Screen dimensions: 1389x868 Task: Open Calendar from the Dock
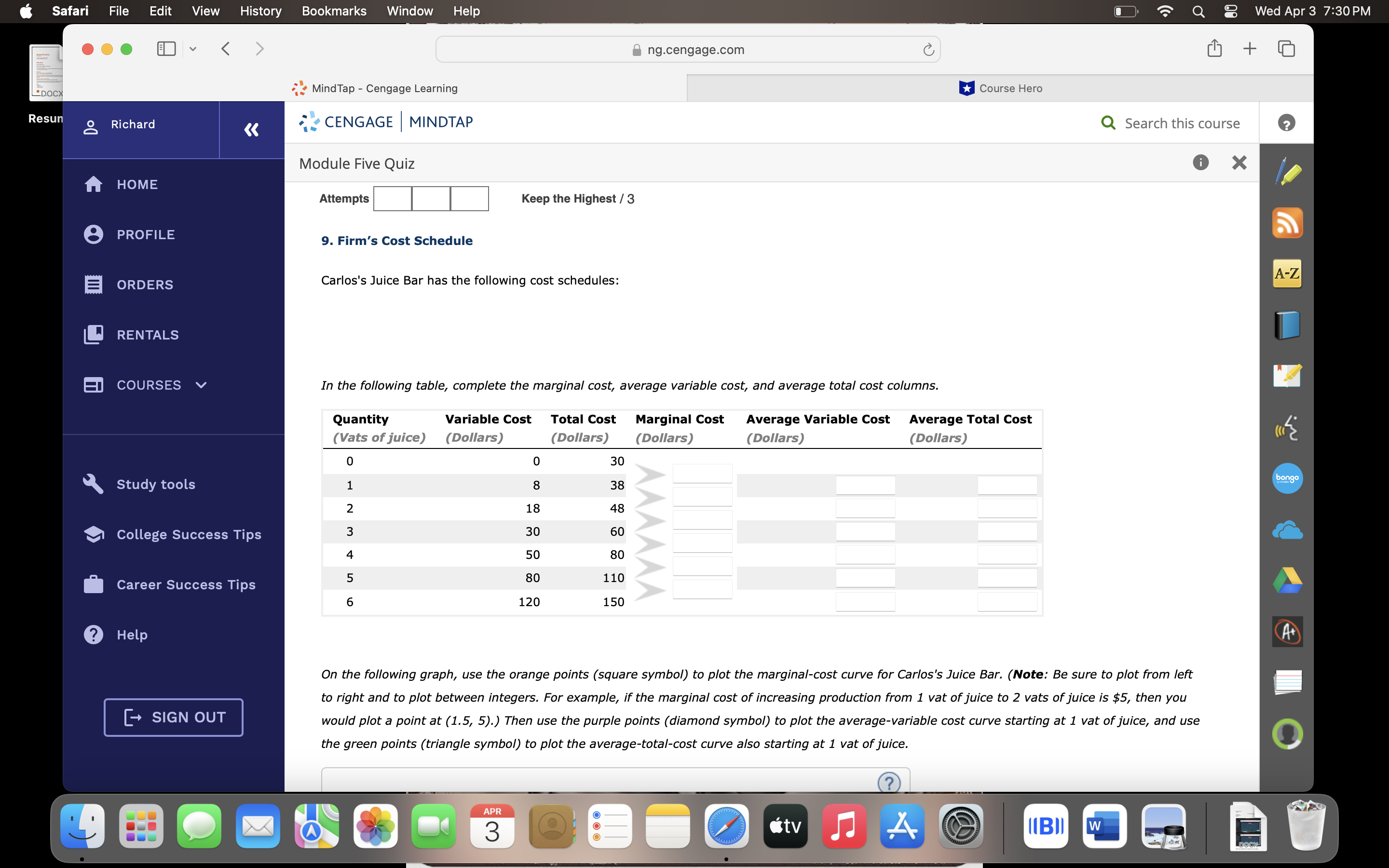tap(492, 826)
